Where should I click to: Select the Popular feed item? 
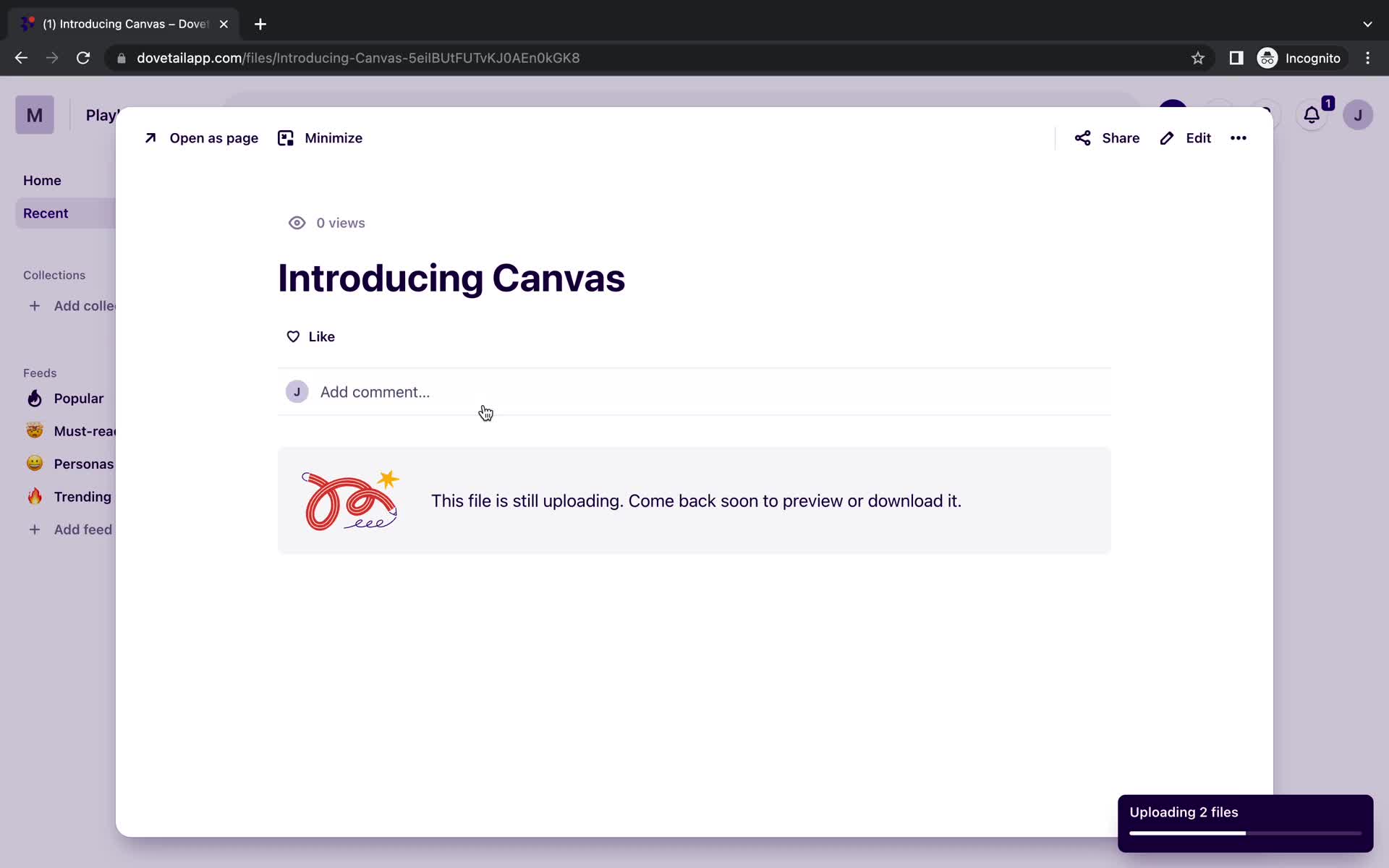(x=78, y=397)
